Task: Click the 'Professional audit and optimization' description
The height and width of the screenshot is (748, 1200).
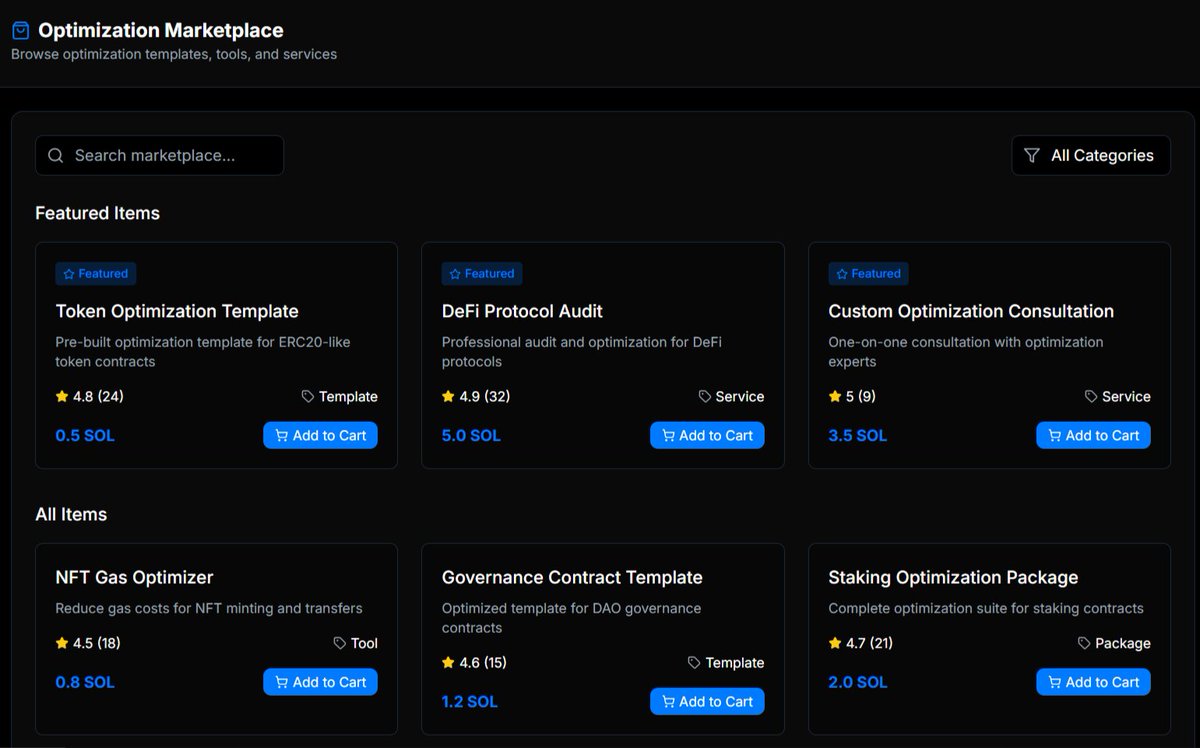Action: pyautogui.click(x=582, y=352)
